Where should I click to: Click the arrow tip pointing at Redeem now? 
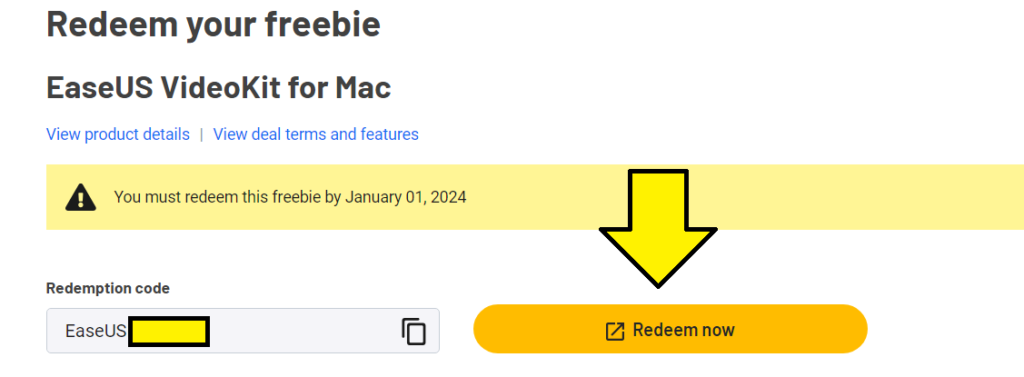tap(658, 282)
